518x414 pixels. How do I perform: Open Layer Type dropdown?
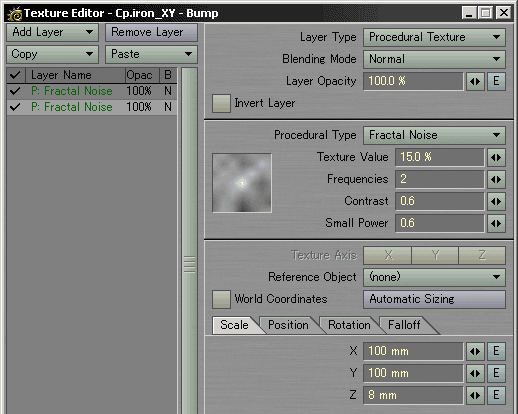tap(434, 37)
